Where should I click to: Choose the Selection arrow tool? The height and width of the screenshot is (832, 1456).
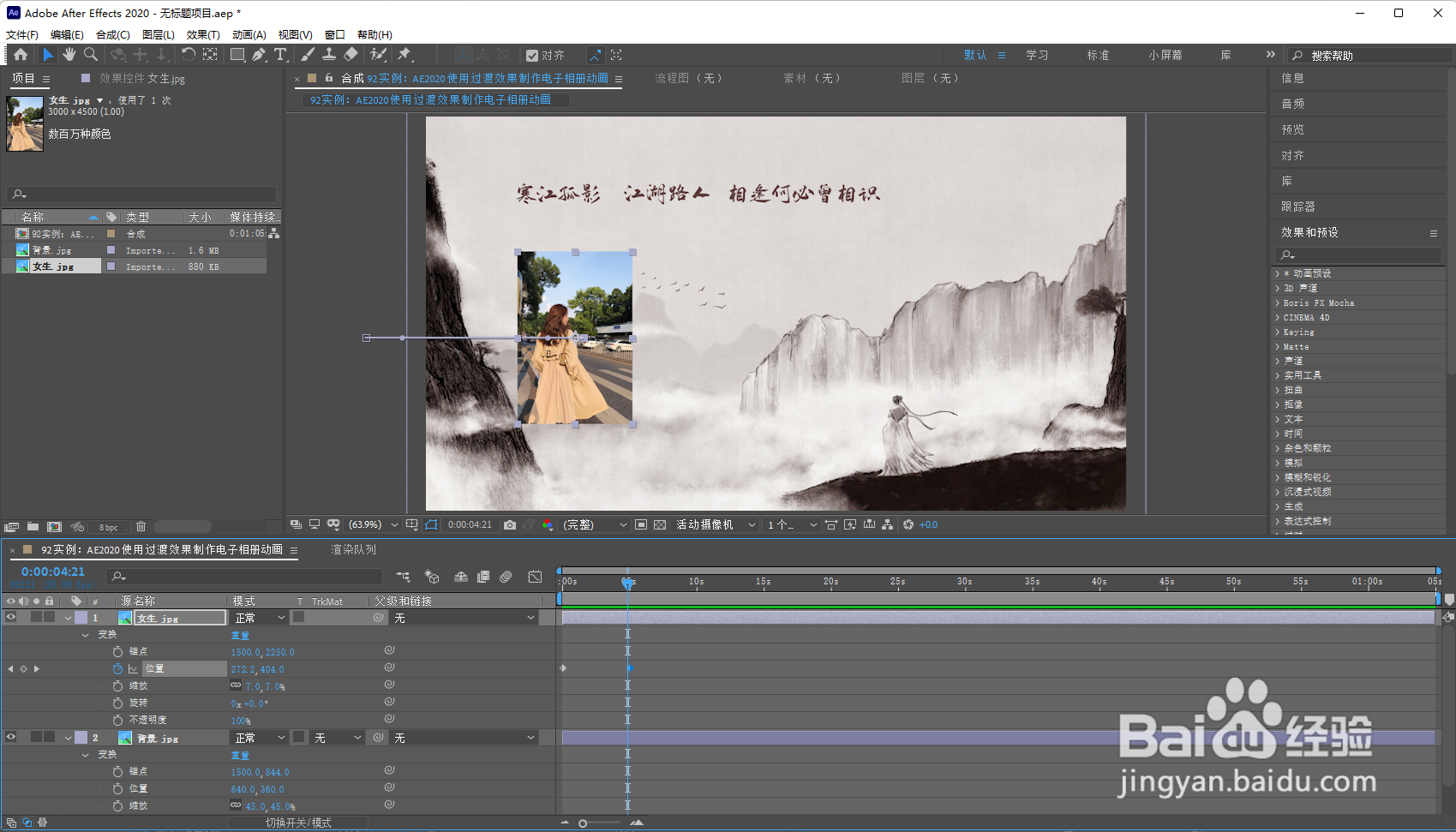(48, 55)
